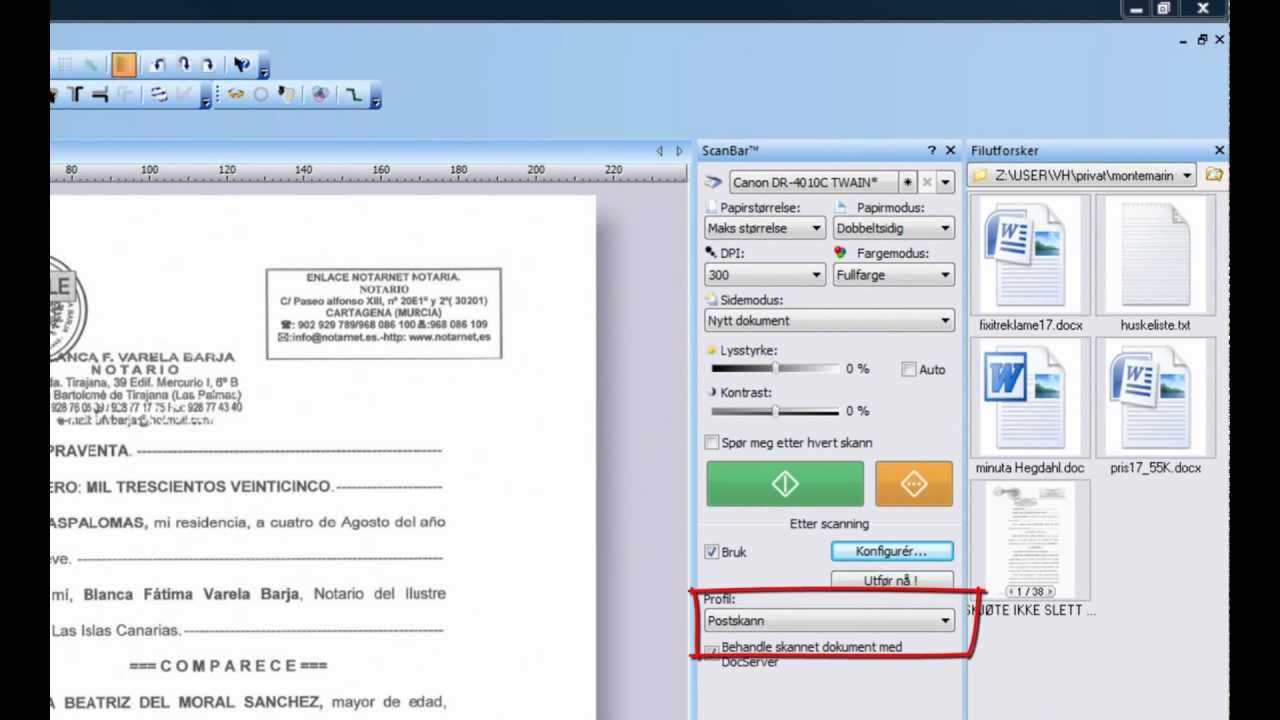Click the yellow chain link icon

[236, 95]
